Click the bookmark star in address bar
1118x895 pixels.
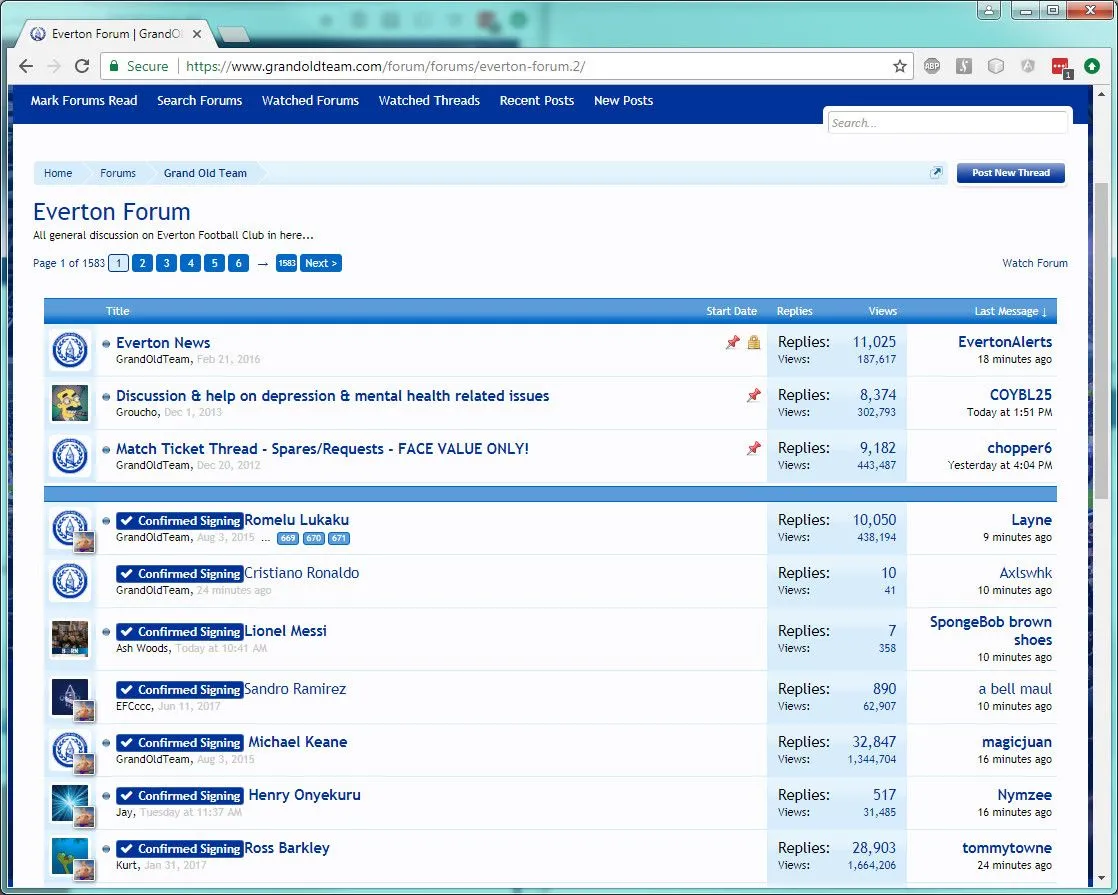click(x=899, y=66)
